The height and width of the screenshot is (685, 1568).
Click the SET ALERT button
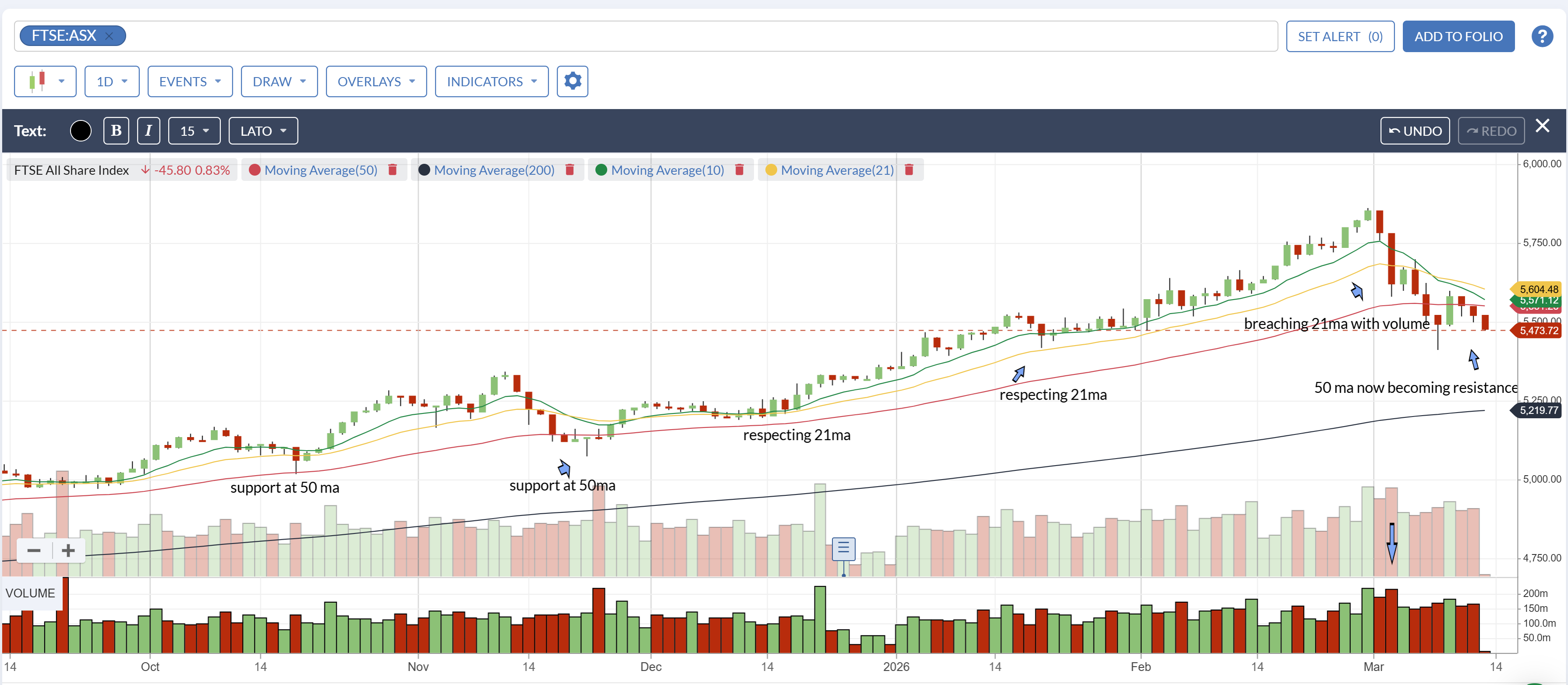coord(1340,36)
